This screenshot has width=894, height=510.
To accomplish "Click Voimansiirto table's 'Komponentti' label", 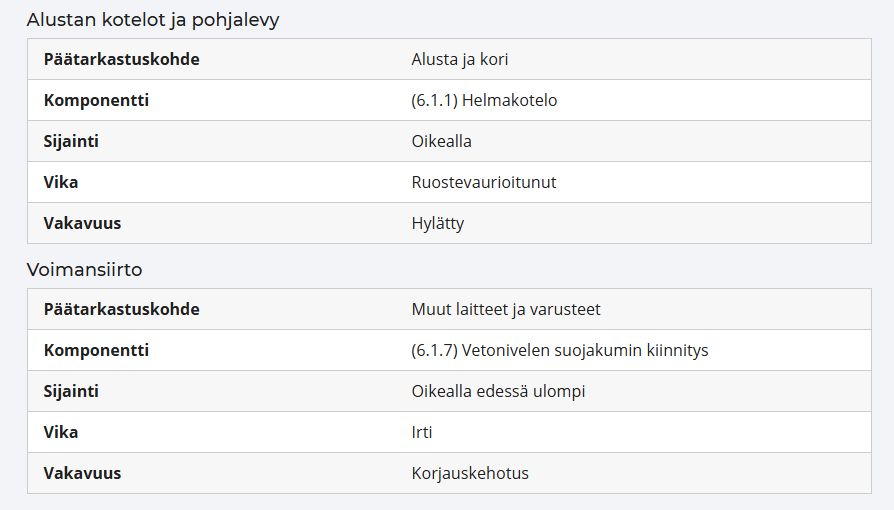I will pos(96,350).
